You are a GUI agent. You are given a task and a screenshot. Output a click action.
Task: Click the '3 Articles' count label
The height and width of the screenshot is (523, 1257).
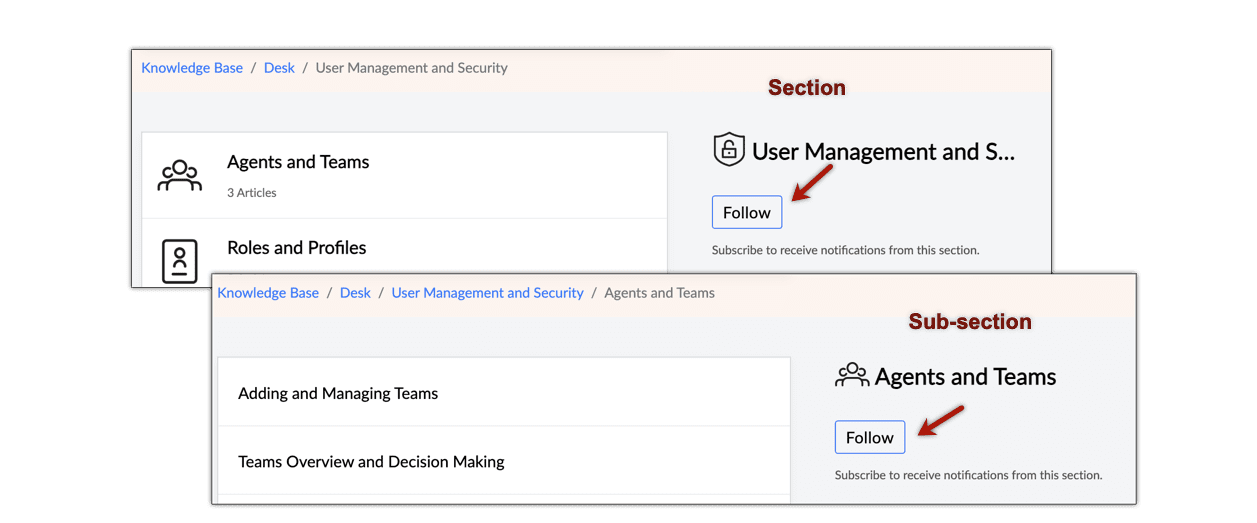(x=252, y=193)
